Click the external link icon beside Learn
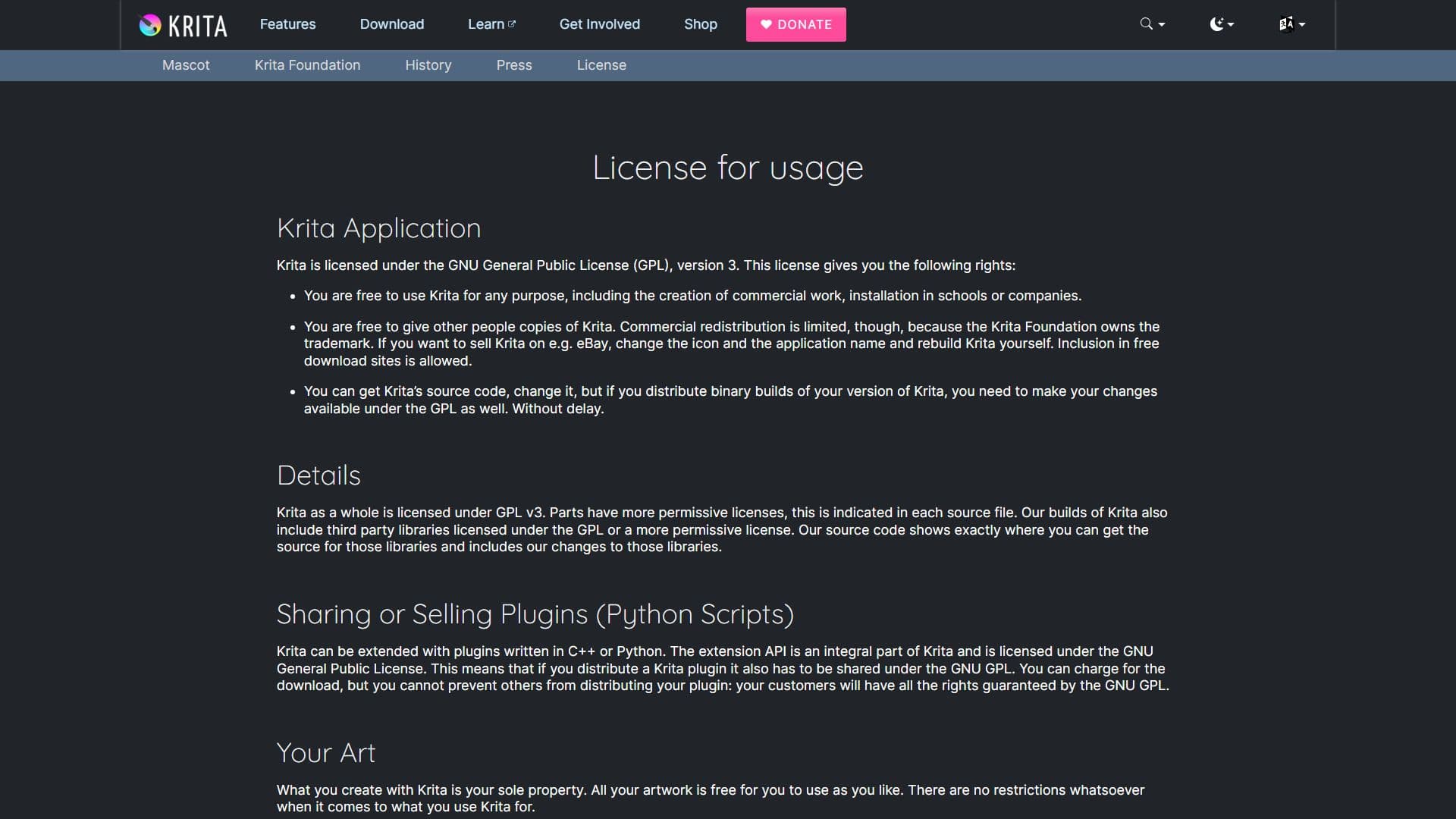 coord(512,24)
